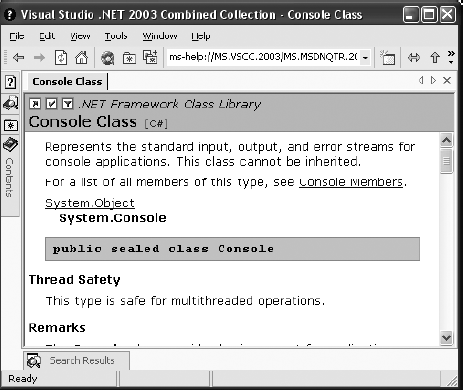Open the Dynamic Help question-mark sidebar icon
Viewport: 464px width, 390px height.
(10, 82)
